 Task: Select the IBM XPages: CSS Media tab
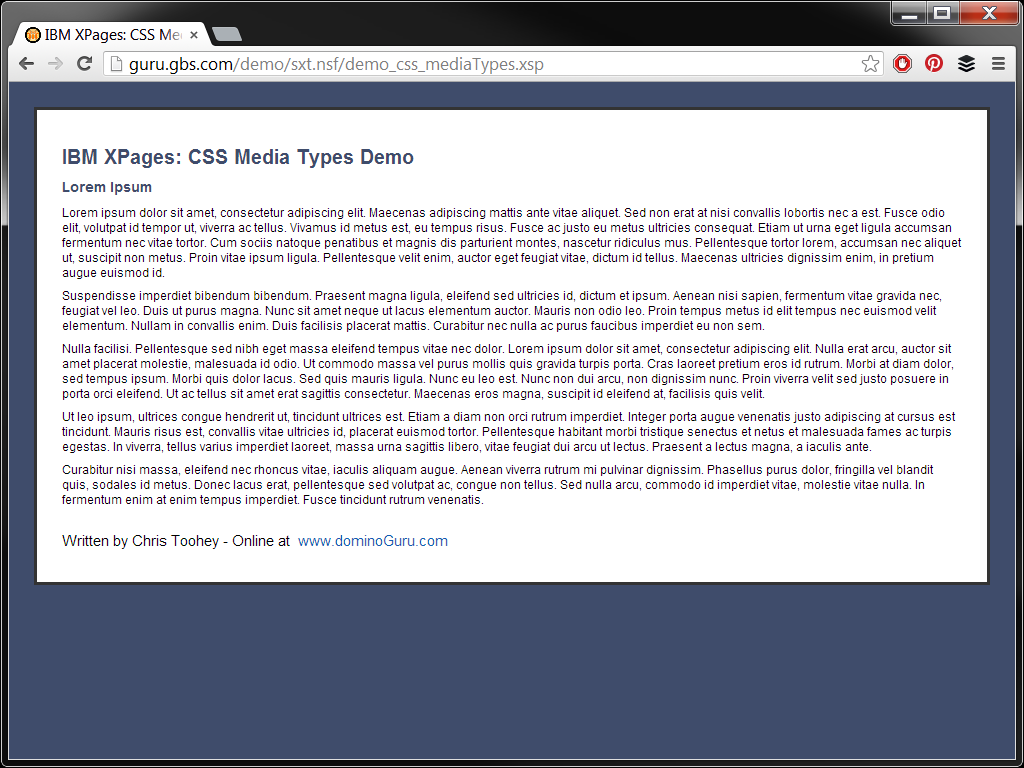click(x=110, y=35)
